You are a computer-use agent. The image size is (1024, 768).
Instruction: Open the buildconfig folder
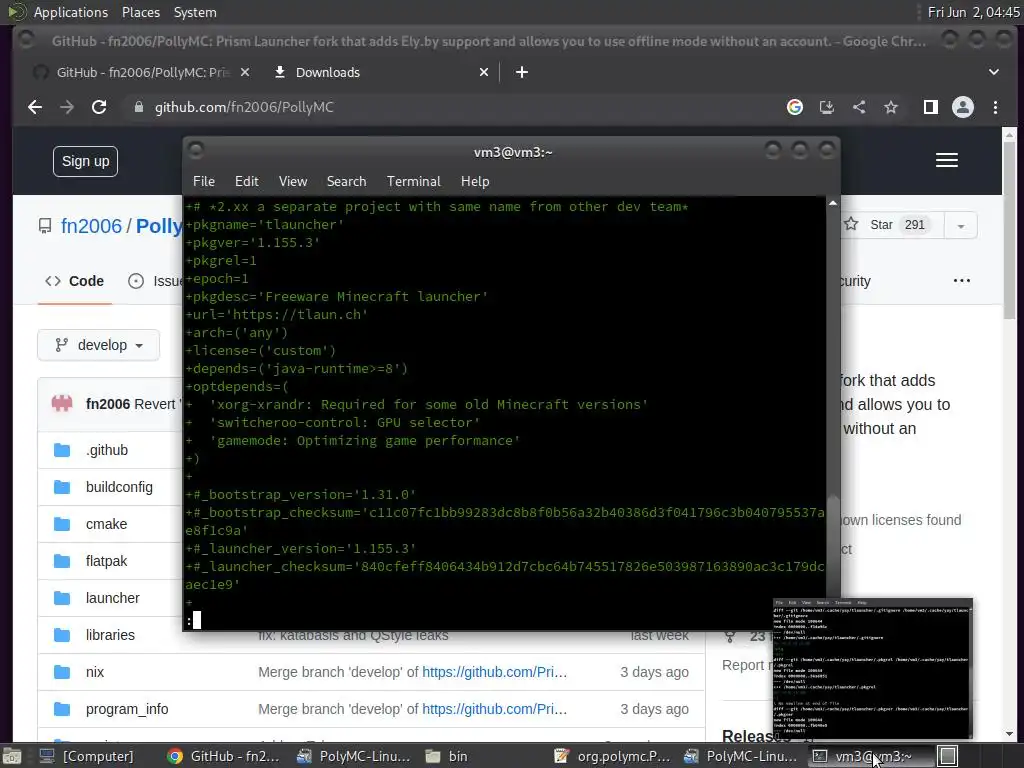[119, 487]
